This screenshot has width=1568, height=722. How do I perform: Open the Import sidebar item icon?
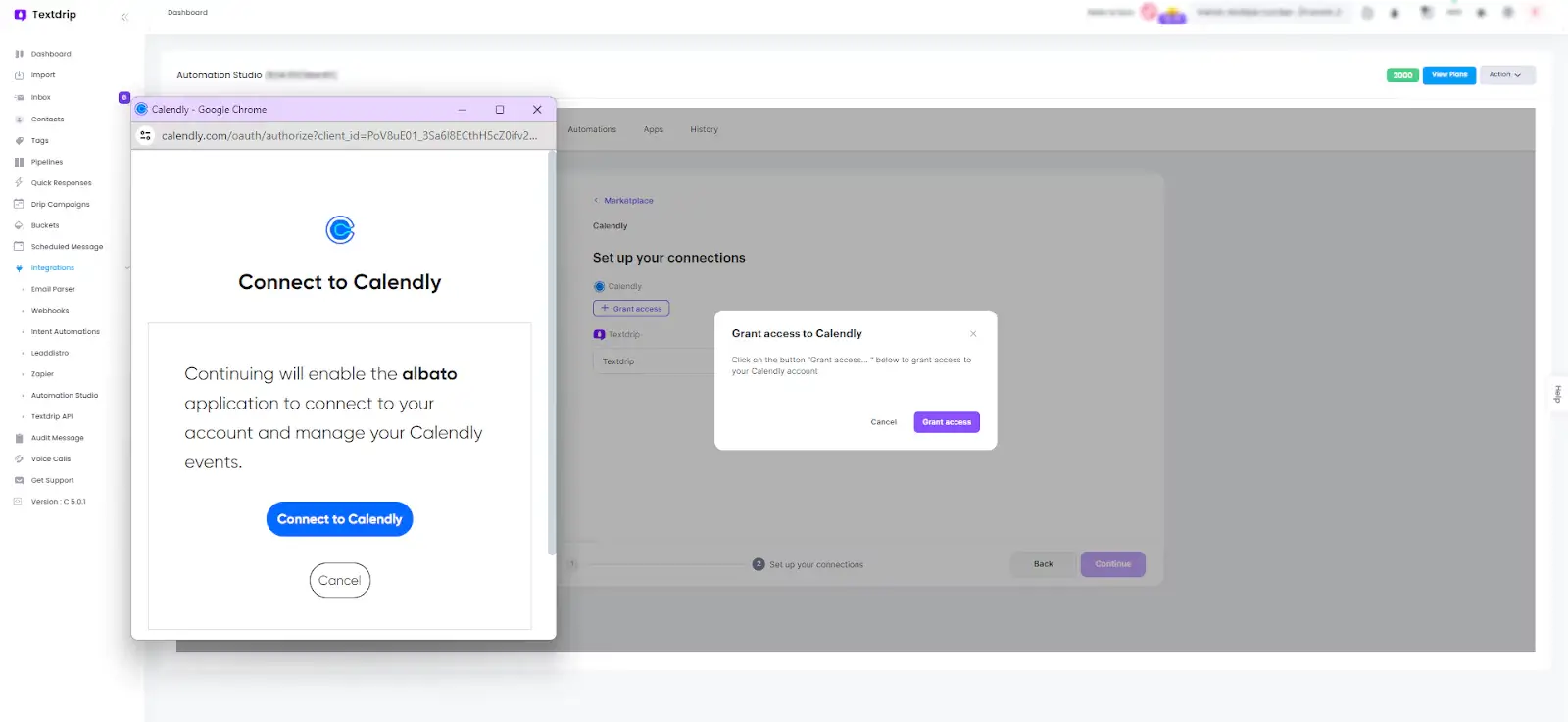tap(19, 75)
